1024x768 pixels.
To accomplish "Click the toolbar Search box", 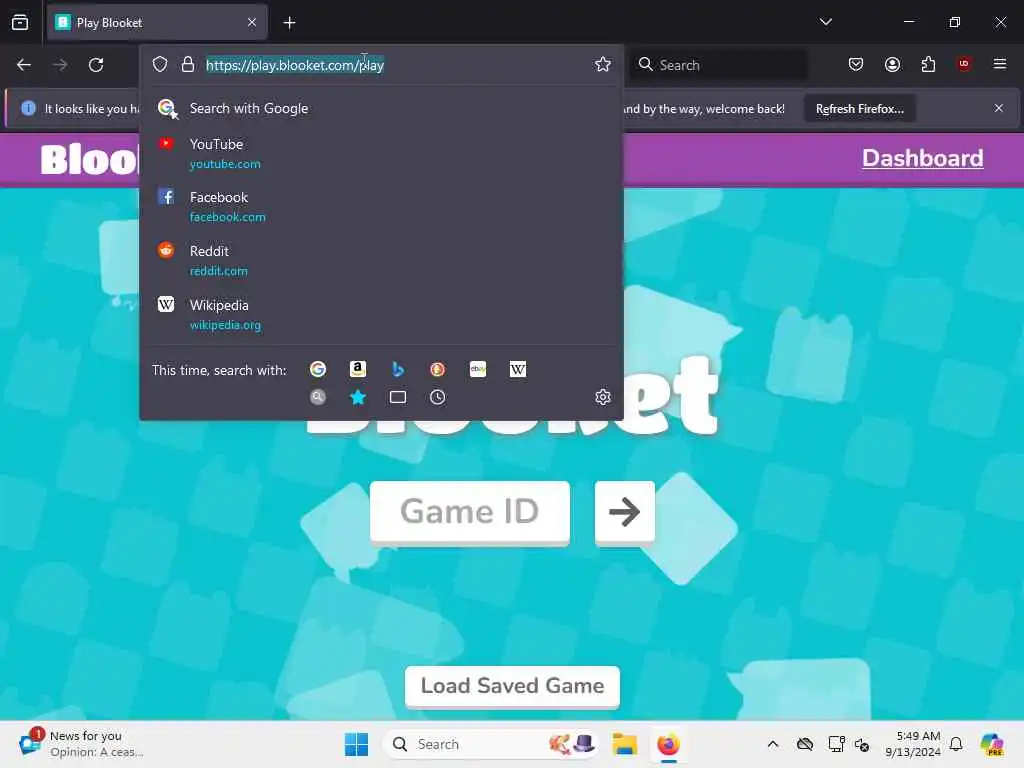I will coord(718,65).
